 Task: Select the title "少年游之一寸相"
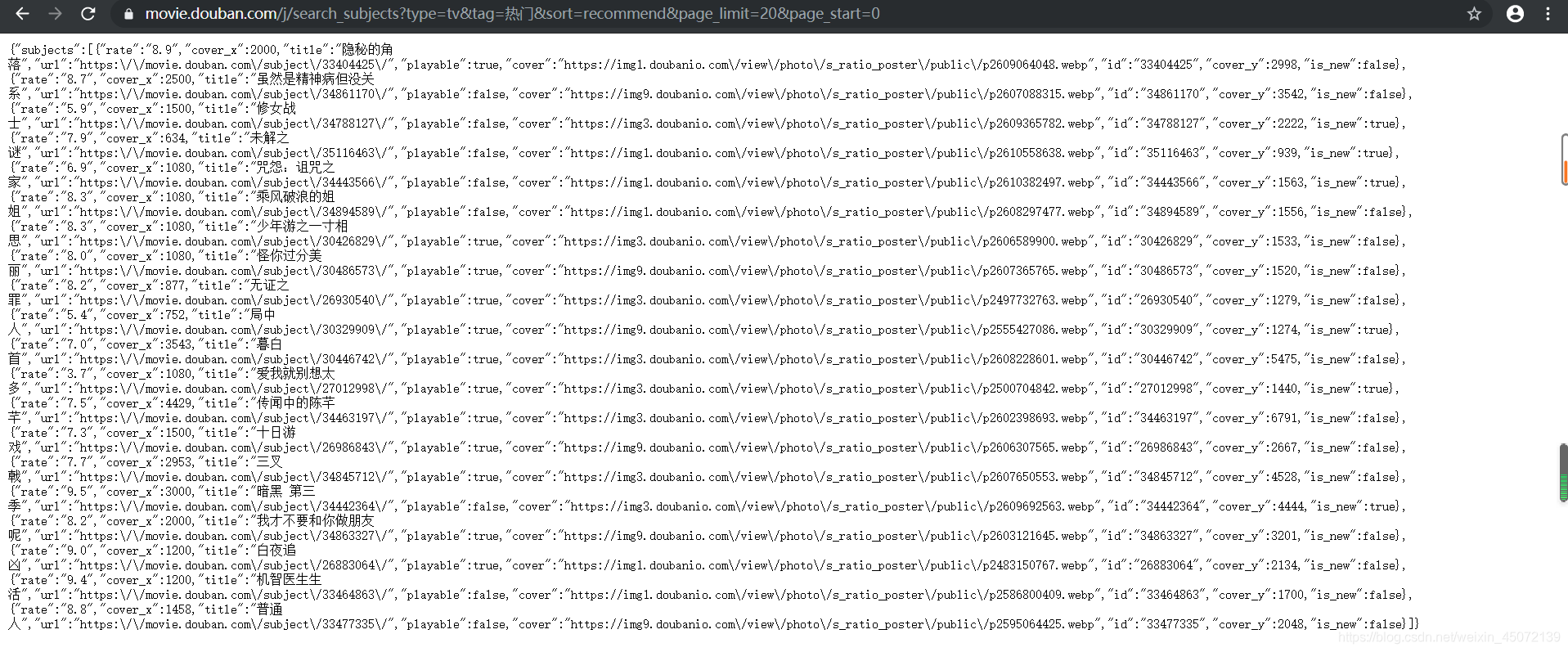[302, 227]
